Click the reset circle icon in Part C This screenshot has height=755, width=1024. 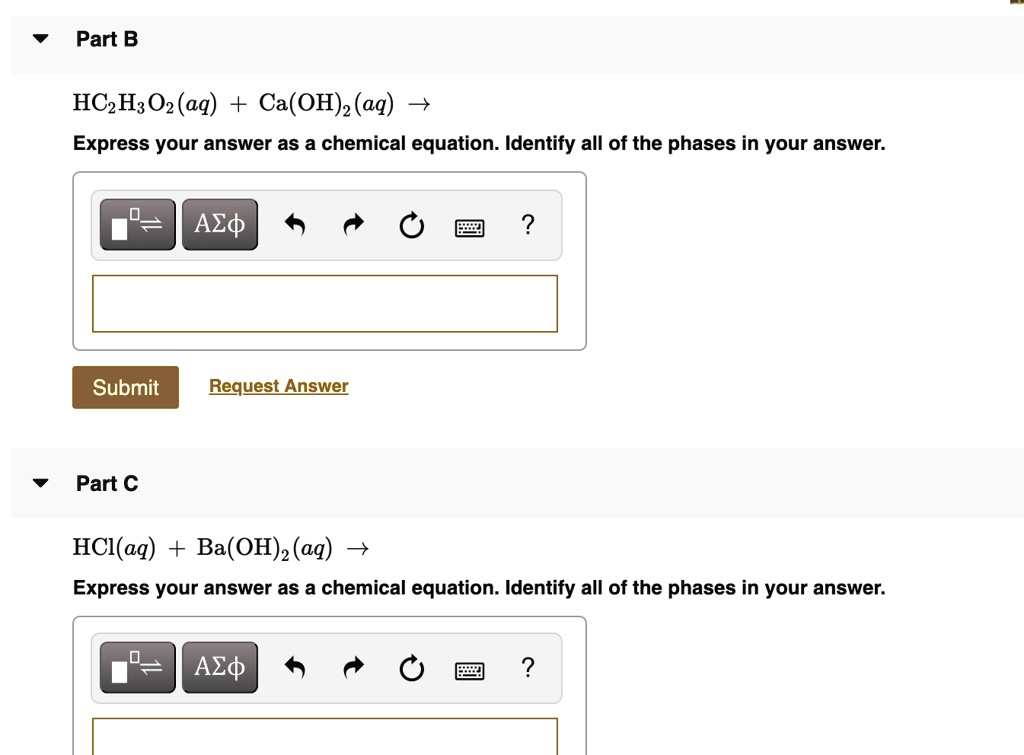coord(411,668)
